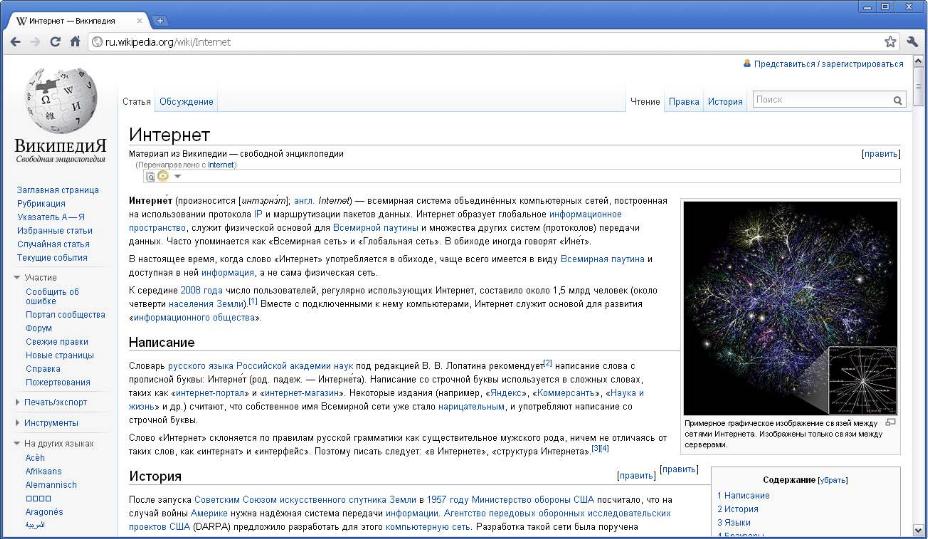Image resolution: width=928 pixels, height=539 pixels.
Task: Open the IP protocol link
Action: tap(258, 214)
